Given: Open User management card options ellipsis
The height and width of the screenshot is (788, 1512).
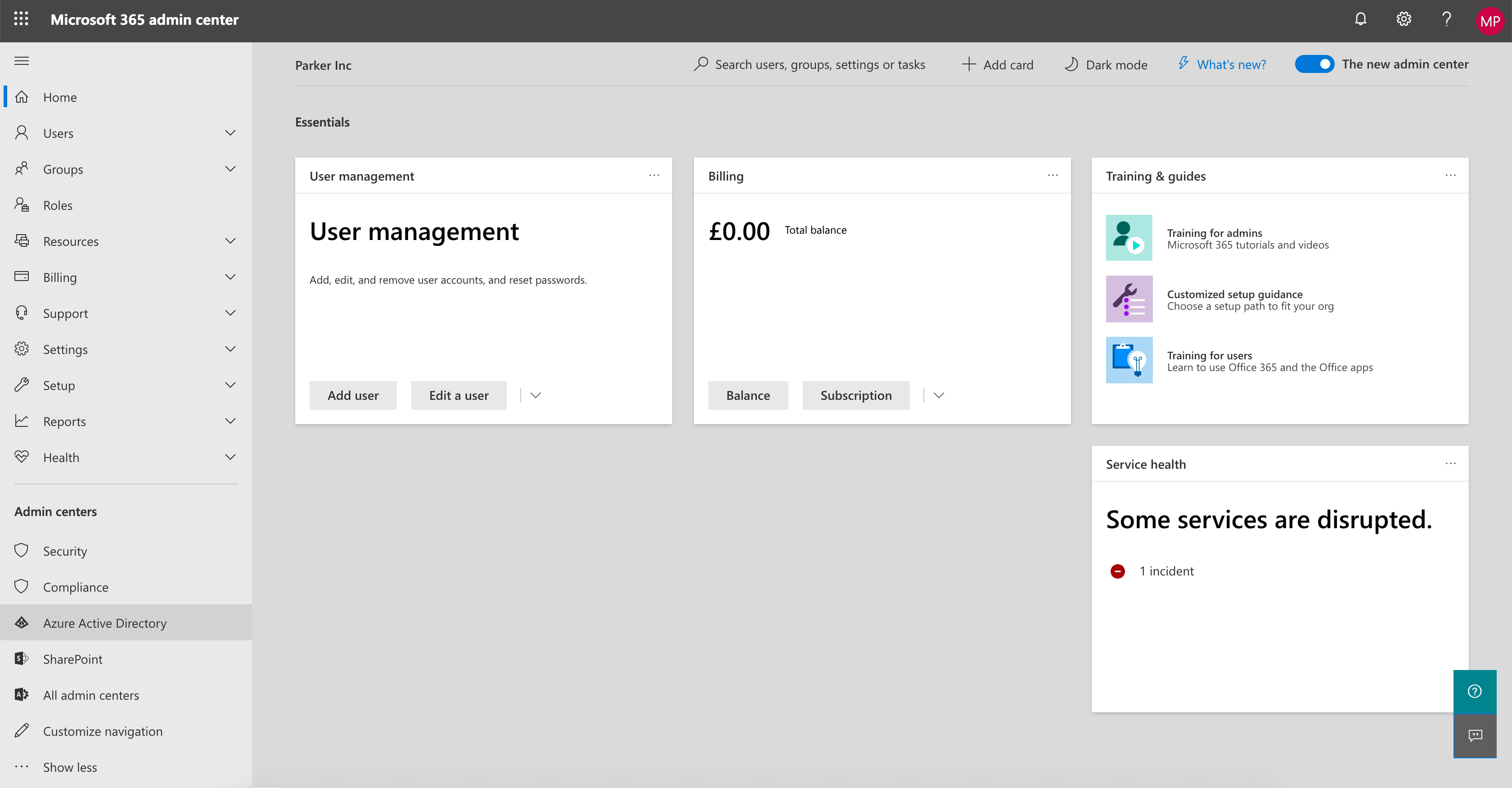Looking at the screenshot, I should point(654,176).
